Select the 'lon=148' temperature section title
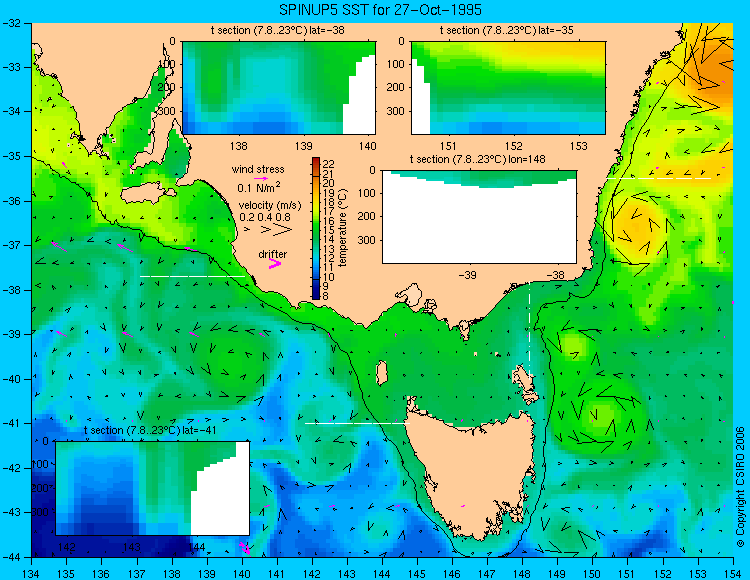This screenshot has height=580, width=750. (x=477, y=159)
